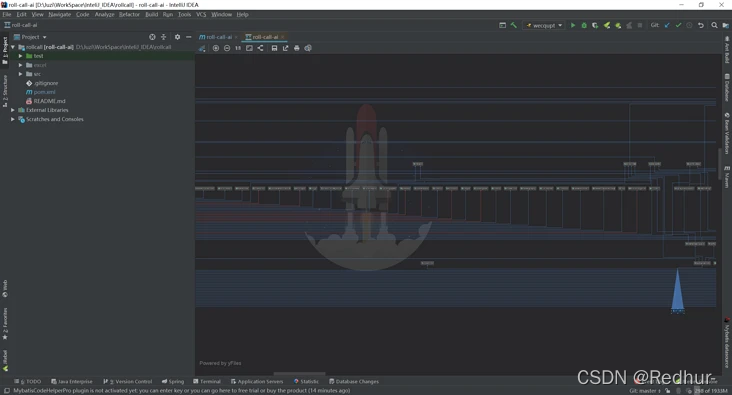Expand the excel folder

coord(21,65)
